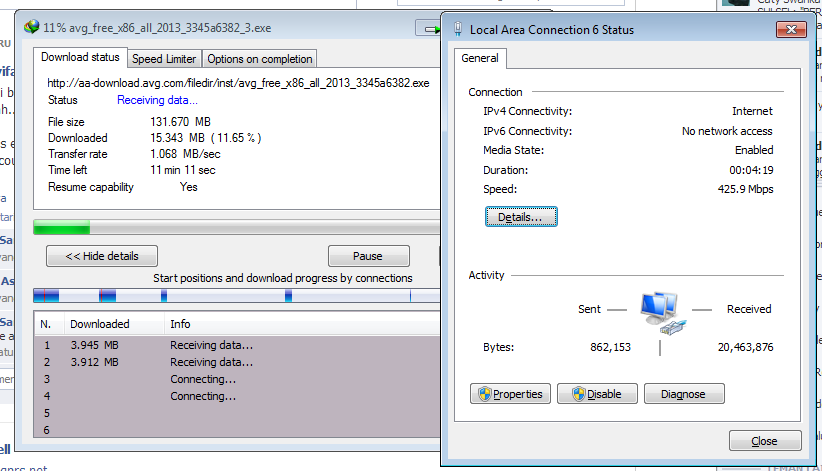Open connection Details dialog
Image resolution: width=822 pixels, height=471 pixels.
[x=521, y=217]
